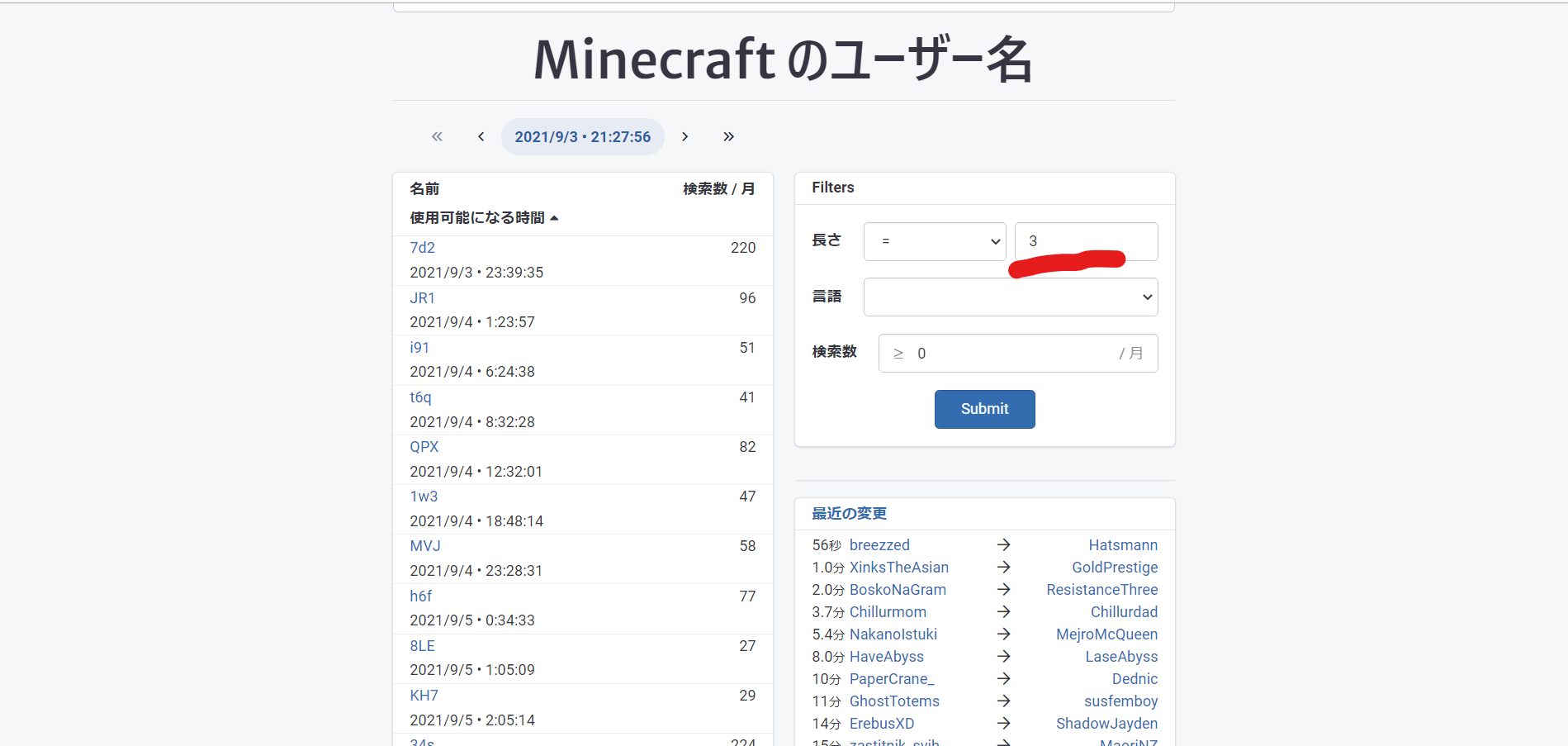Open the username i91 link

coord(419,348)
